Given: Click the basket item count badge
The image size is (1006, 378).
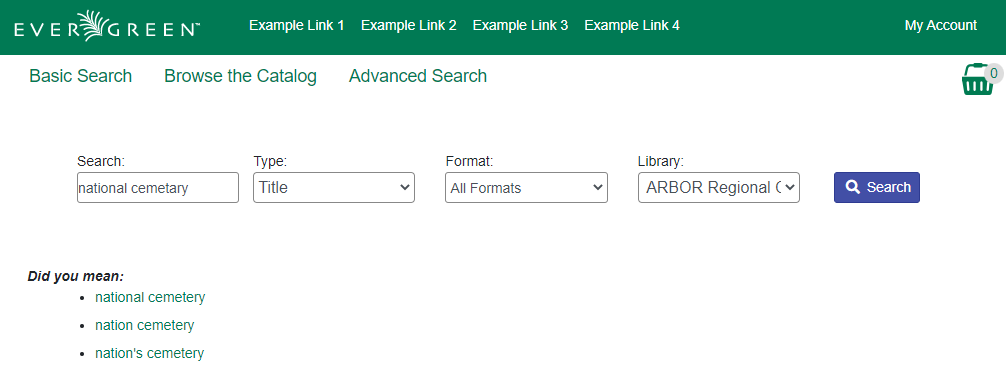Looking at the screenshot, I should (x=994, y=73).
